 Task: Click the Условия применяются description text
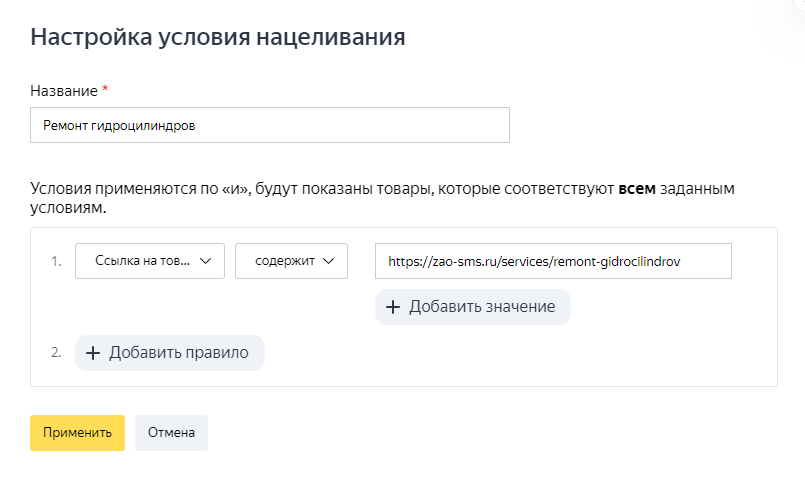[x=300, y=189]
